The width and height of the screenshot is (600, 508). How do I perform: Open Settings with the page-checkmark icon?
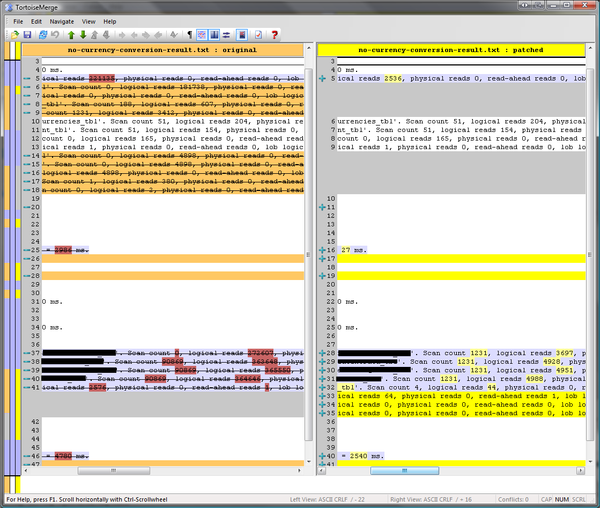(258, 35)
